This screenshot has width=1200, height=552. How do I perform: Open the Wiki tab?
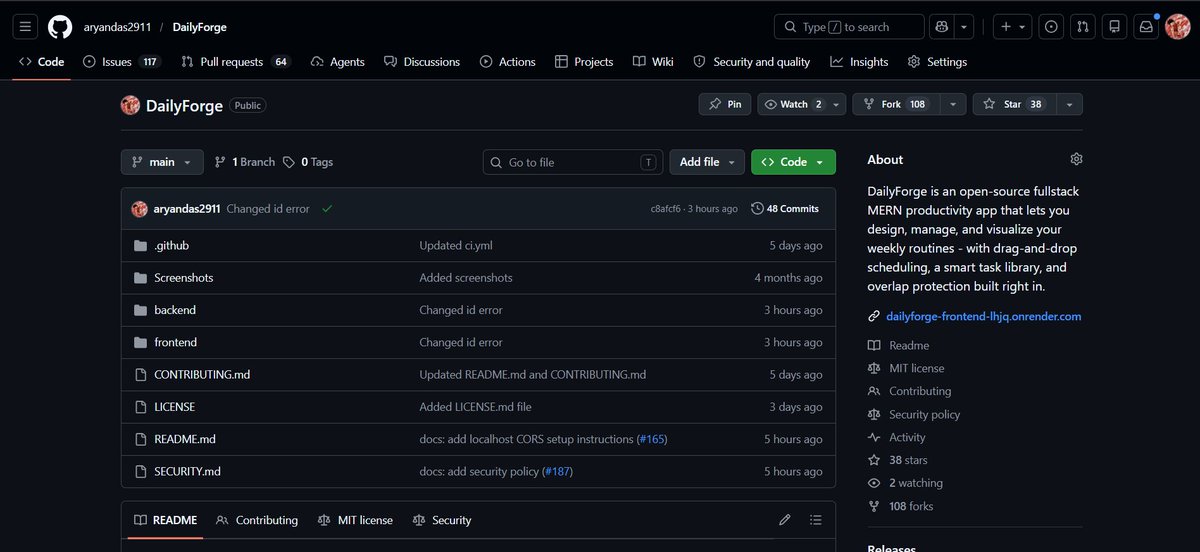click(x=653, y=62)
